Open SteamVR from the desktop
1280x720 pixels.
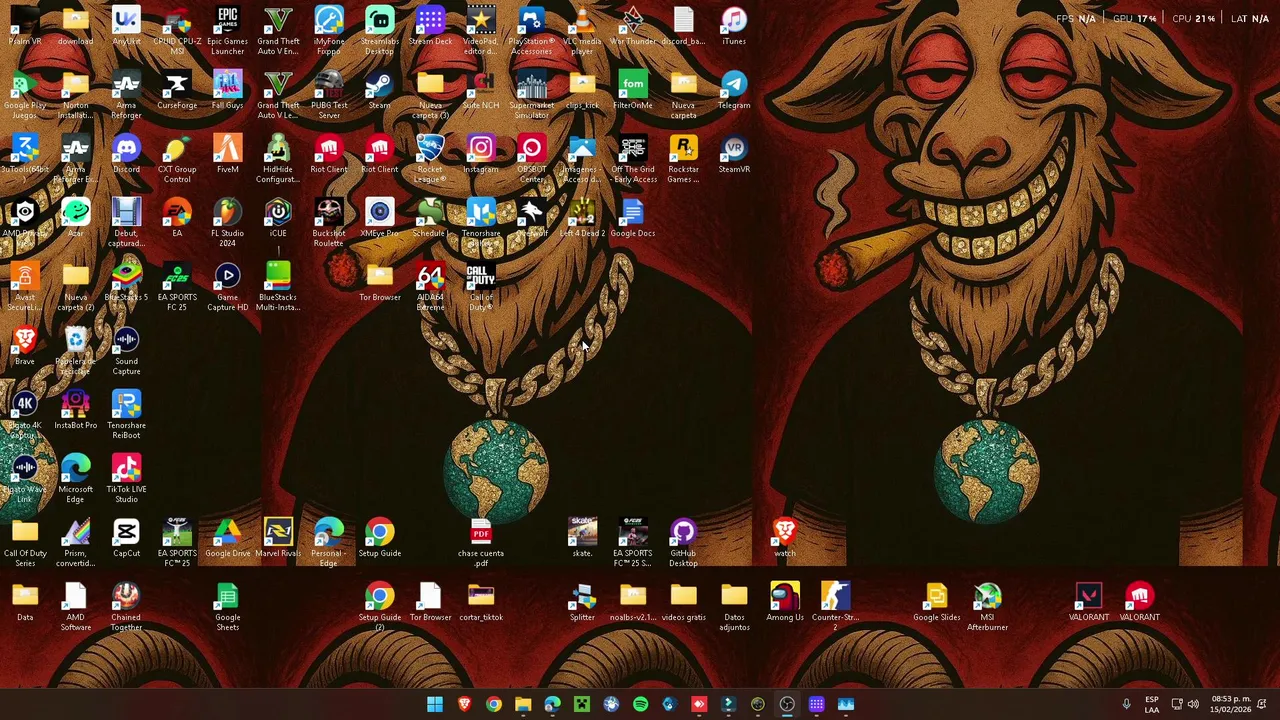734,154
